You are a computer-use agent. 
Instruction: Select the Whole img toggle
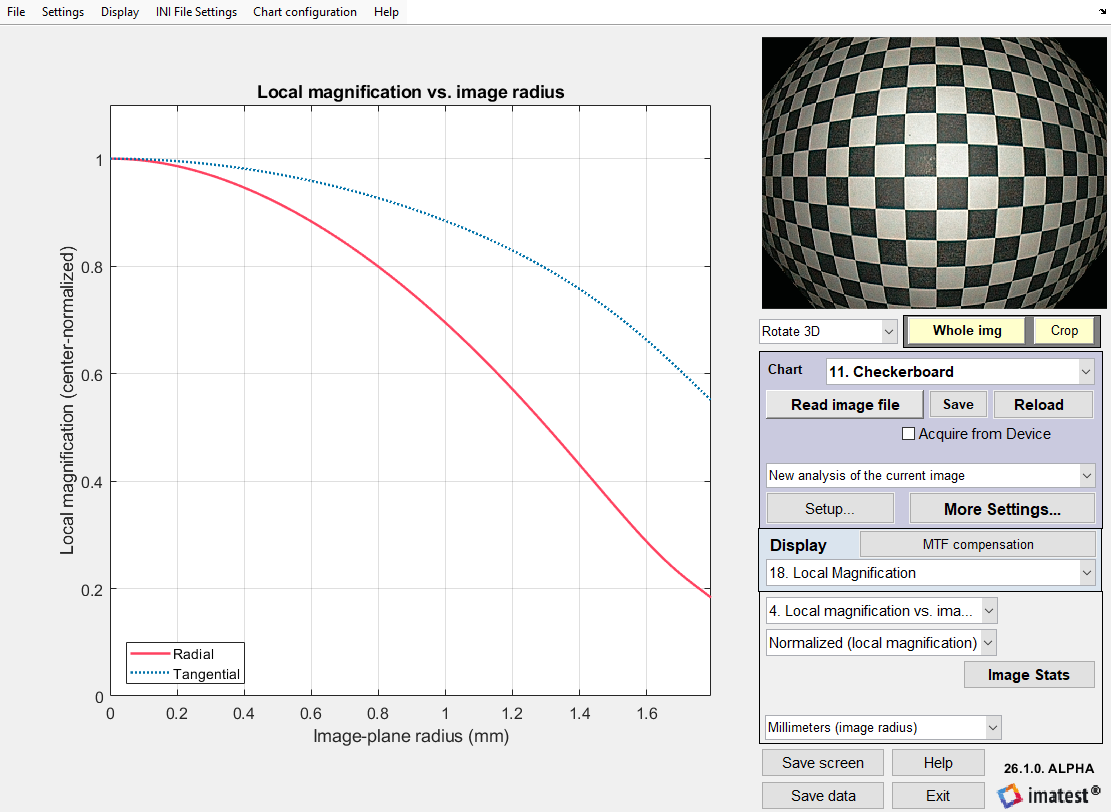(x=966, y=331)
